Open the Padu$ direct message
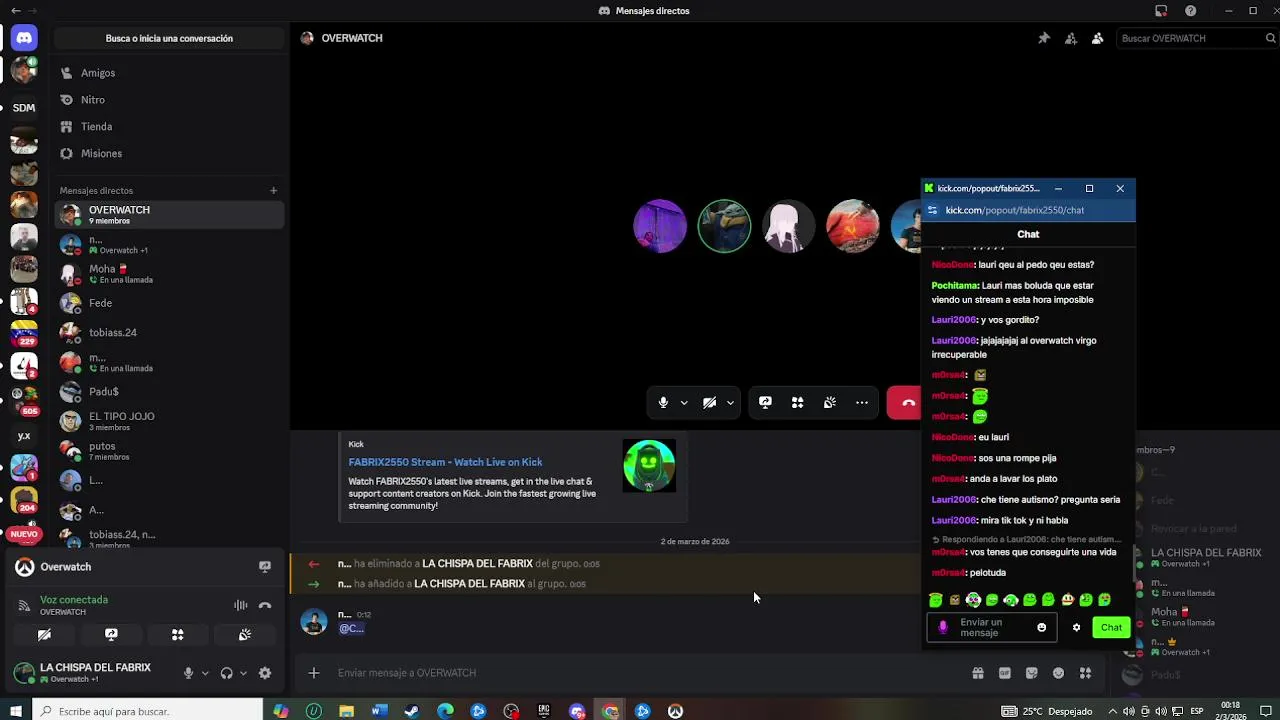The width and height of the screenshot is (1280, 720). tap(169, 391)
